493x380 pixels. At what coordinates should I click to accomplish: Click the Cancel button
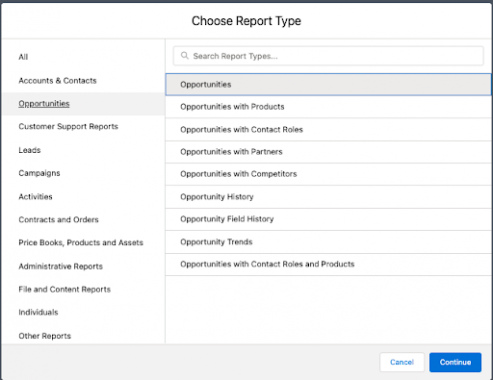[x=402, y=362]
